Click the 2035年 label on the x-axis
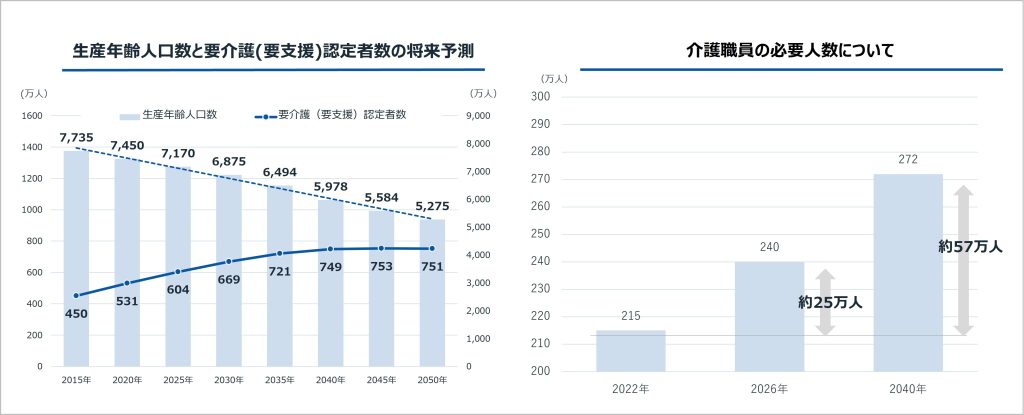Image resolution: width=1024 pixels, height=415 pixels. click(x=279, y=381)
